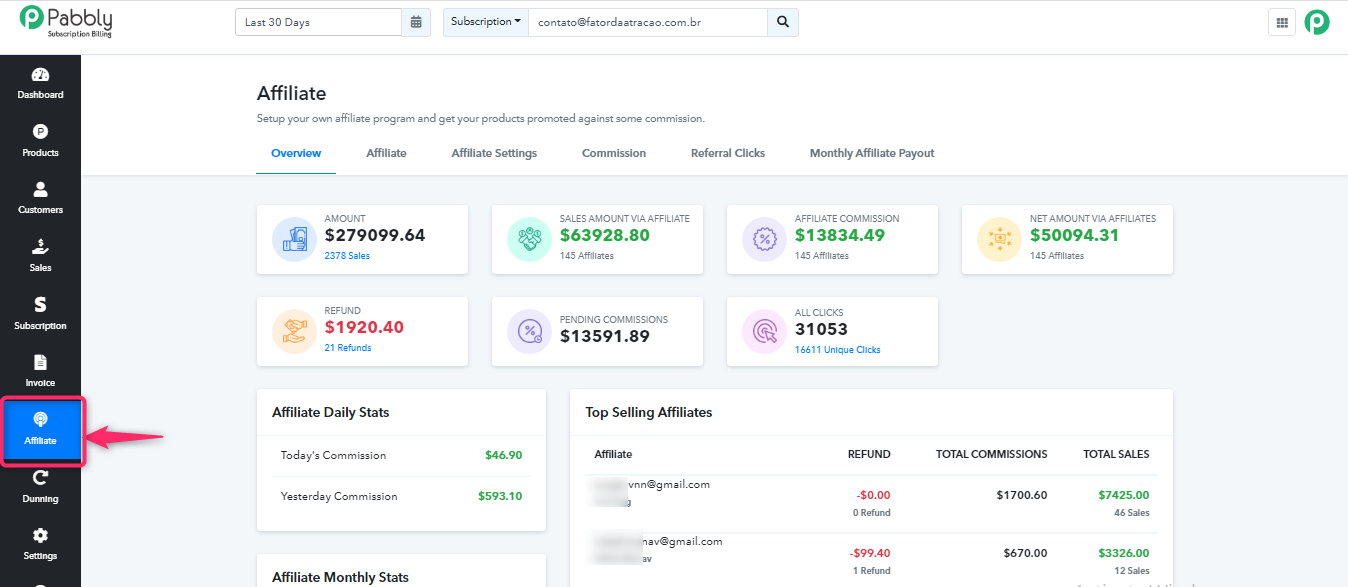This screenshot has height=587, width=1348.
Task: Open the Referral Clicks tab
Action: pyautogui.click(x=728, y=154)
